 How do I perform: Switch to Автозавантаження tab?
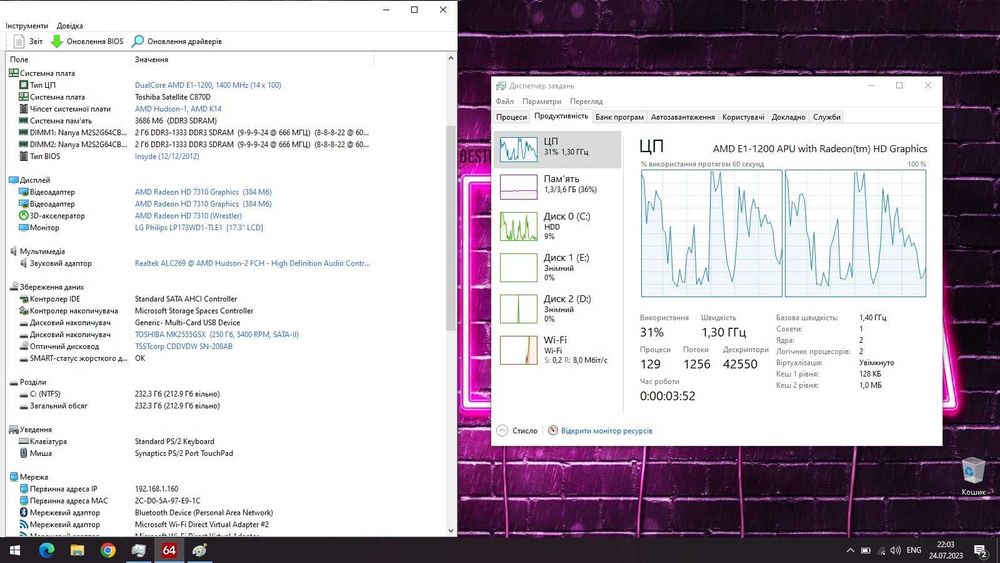pyautogui.click(x=682, y=117)
